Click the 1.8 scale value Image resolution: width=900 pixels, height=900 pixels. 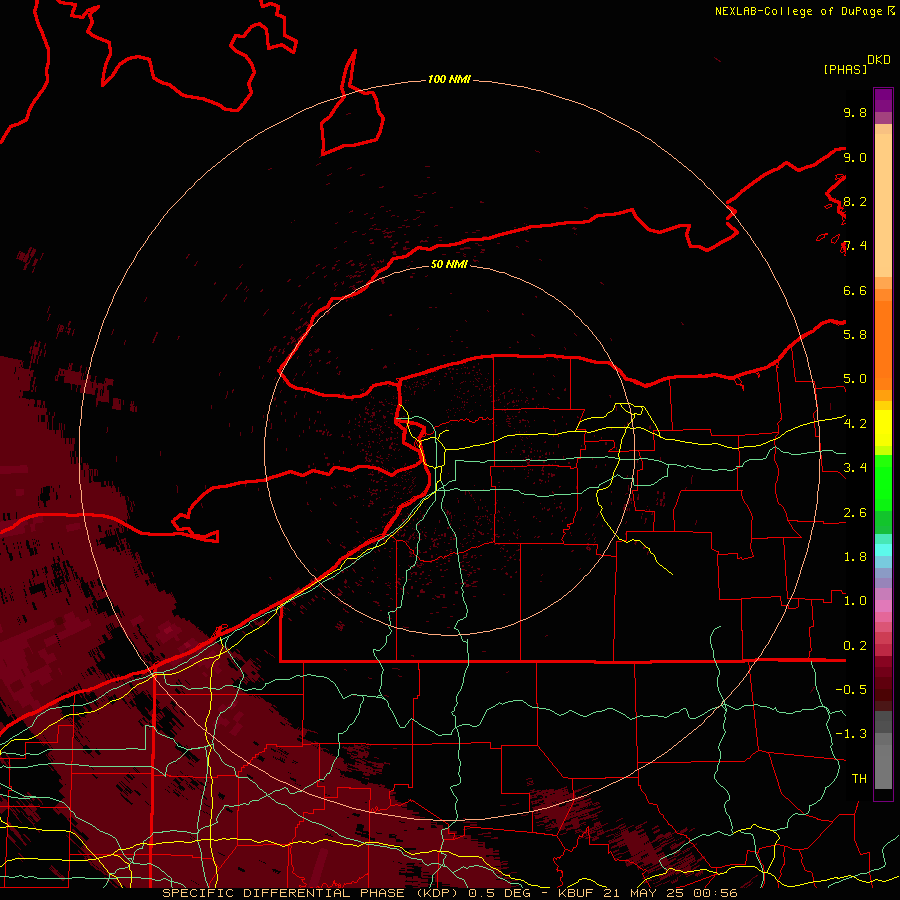tap(855, 557)
